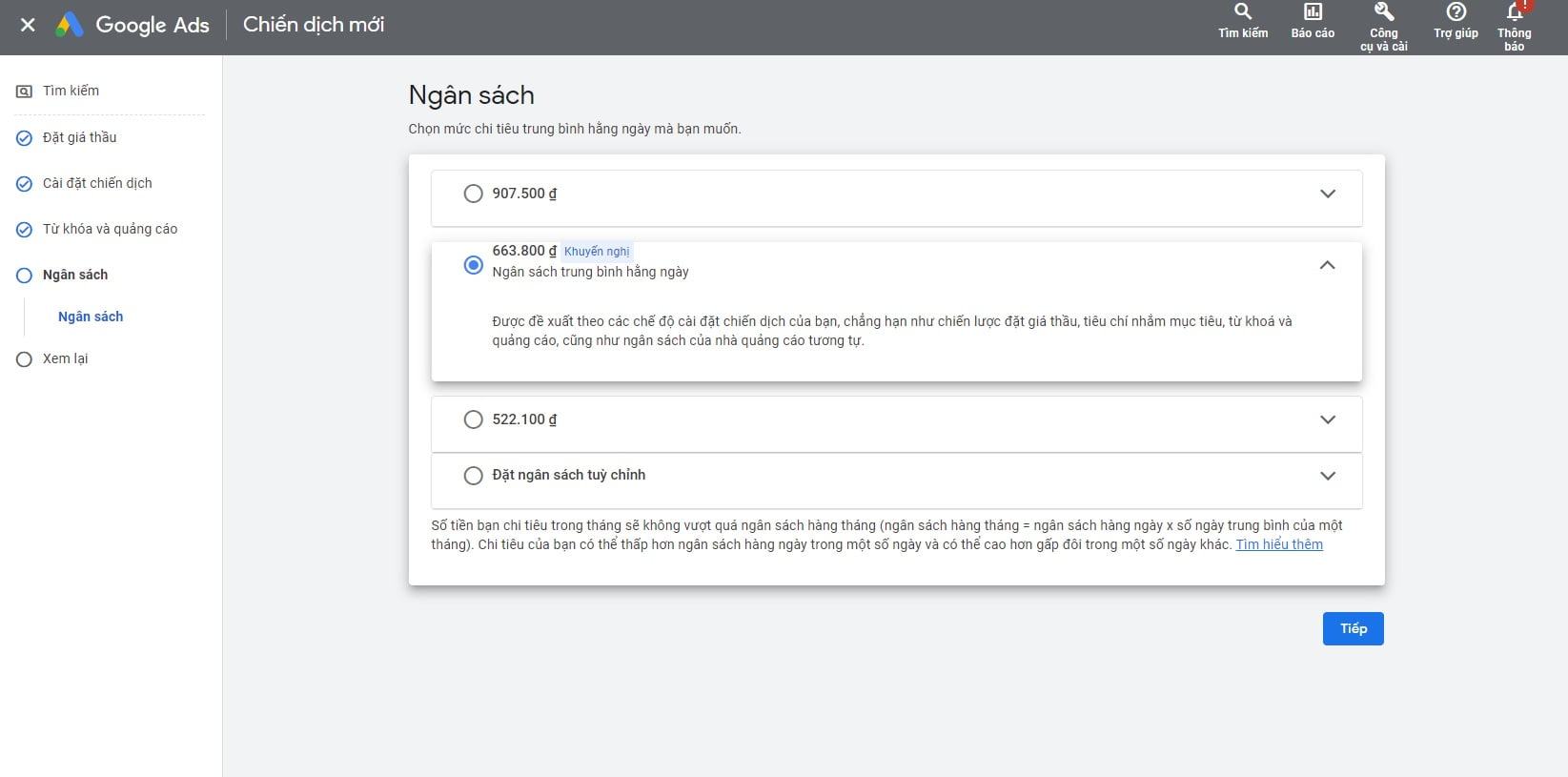
Task: Go to the Đặt giá thầu step
Action: [80, 137]
